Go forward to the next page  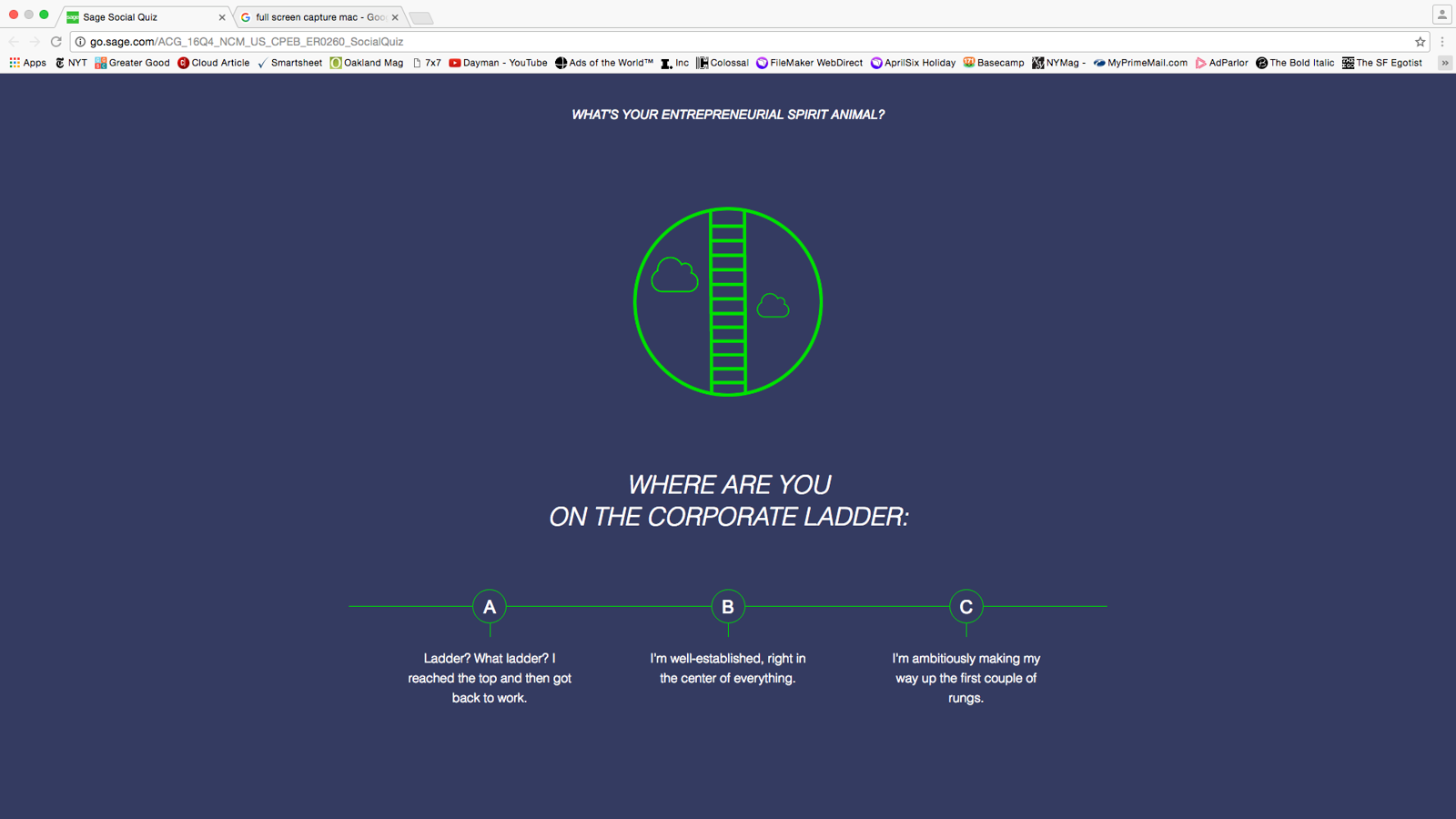pos(35,42)
